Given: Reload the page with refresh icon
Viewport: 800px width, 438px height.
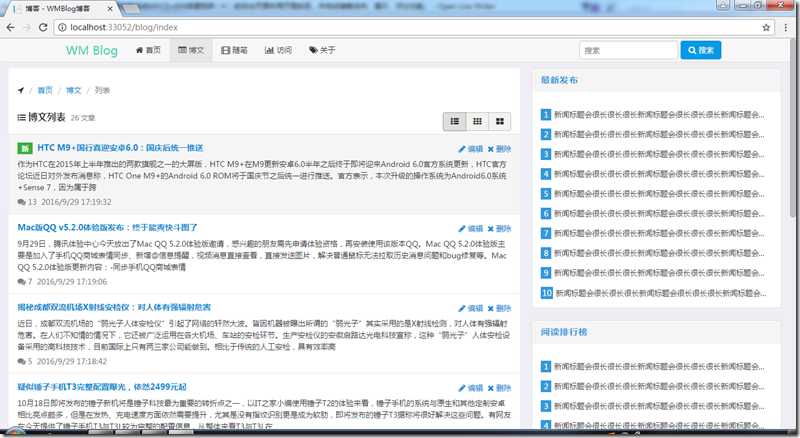Looking at the screenshot, I should 43,28.
